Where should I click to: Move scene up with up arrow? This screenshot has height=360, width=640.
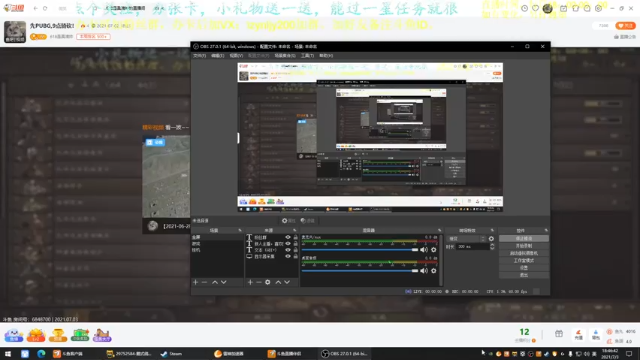215,282
